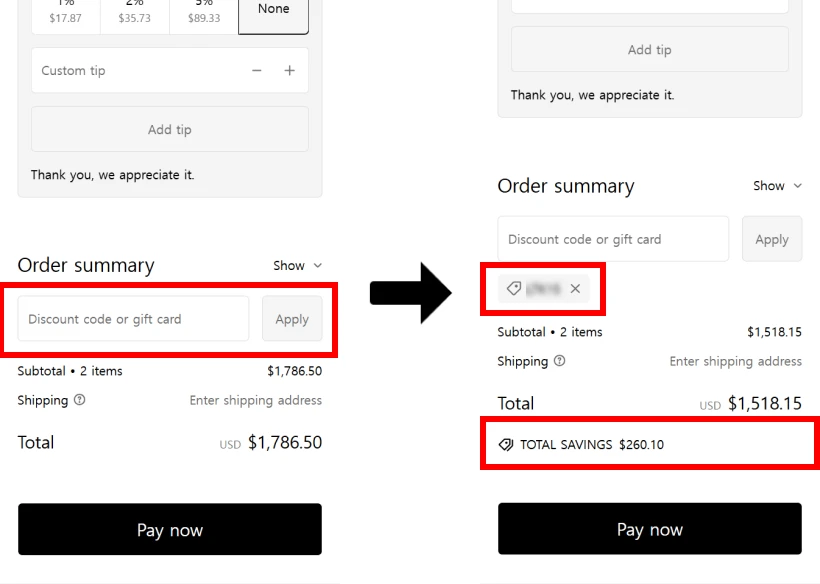This screenshot has height=584, width=820.
Task: Choose the $17.87 tip option
Action: pos(66,12)
